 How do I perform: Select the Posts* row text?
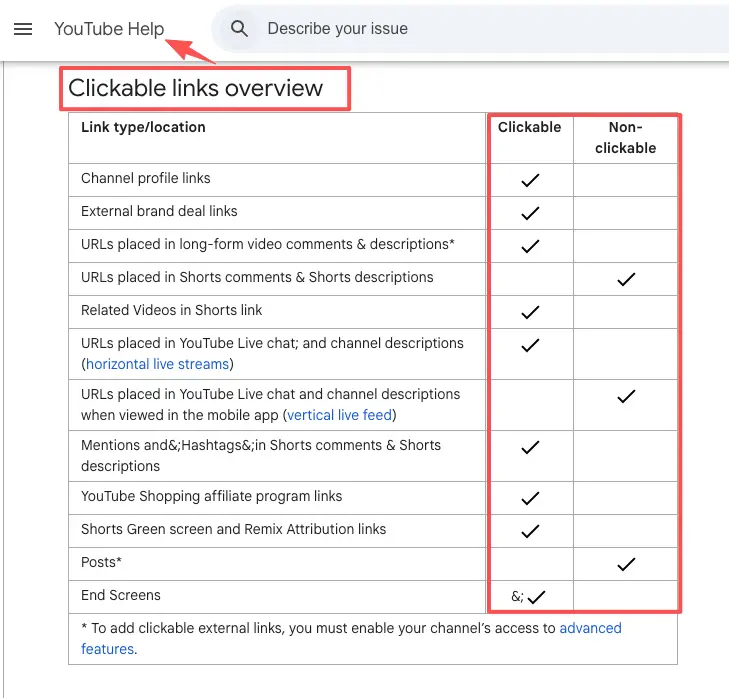[x=101, y=562]
